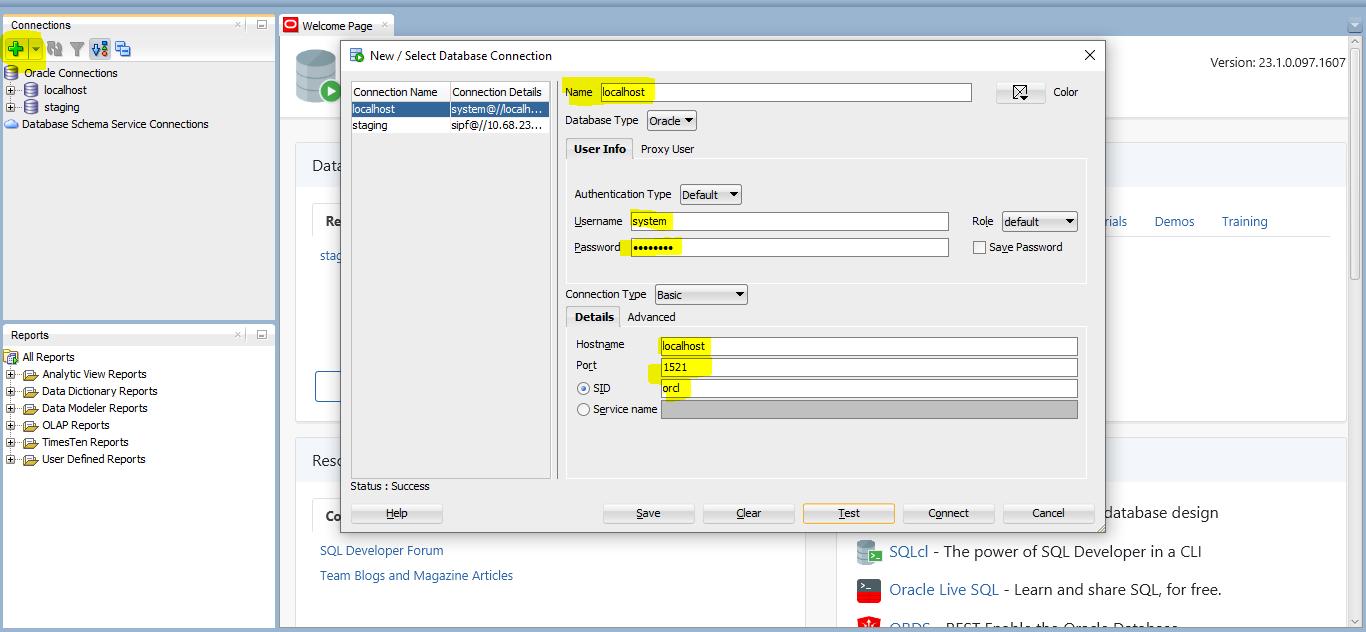Click the connection Name input field

[784, 92]
